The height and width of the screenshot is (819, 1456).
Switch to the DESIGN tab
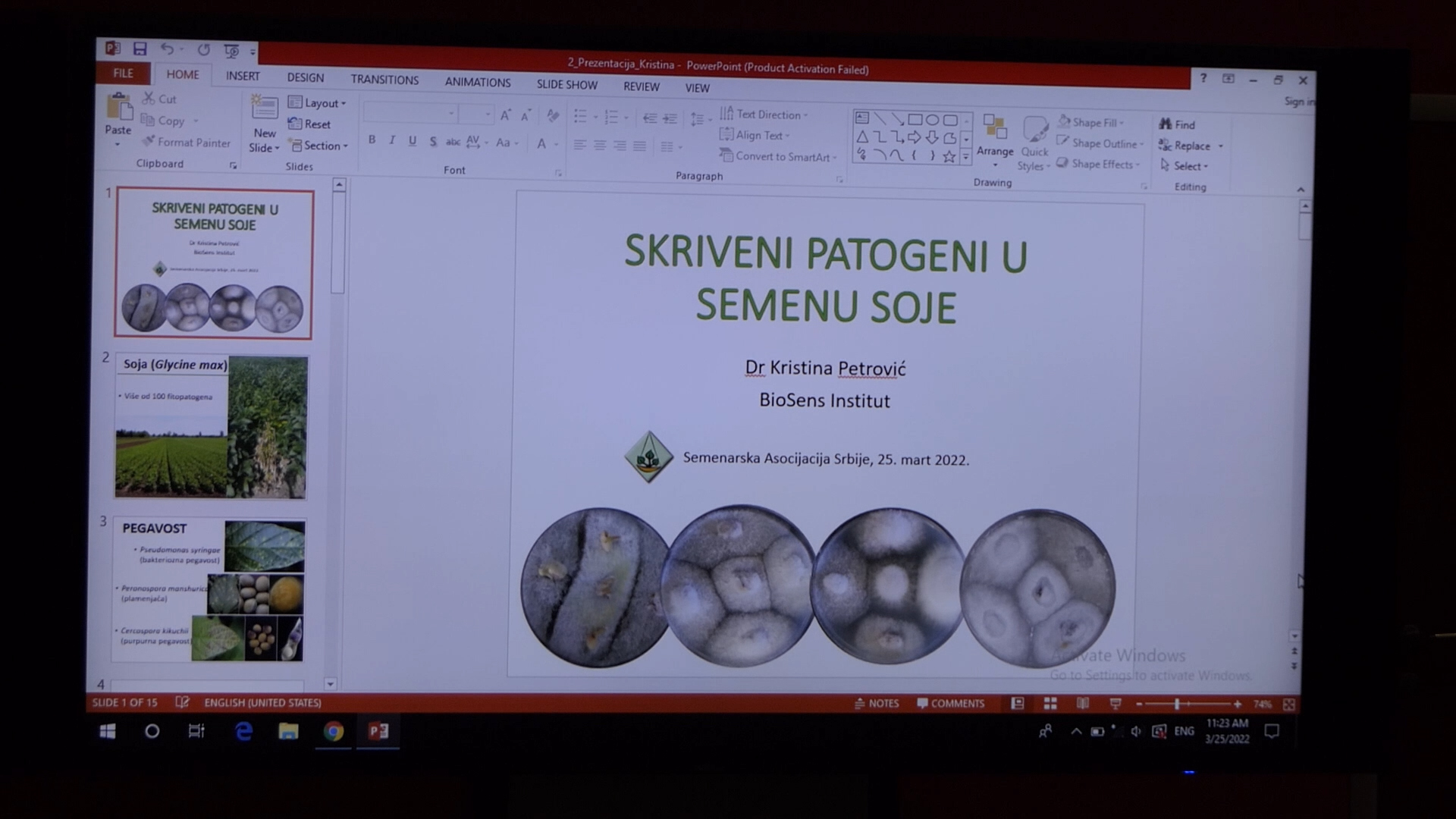tap(306, 77)
